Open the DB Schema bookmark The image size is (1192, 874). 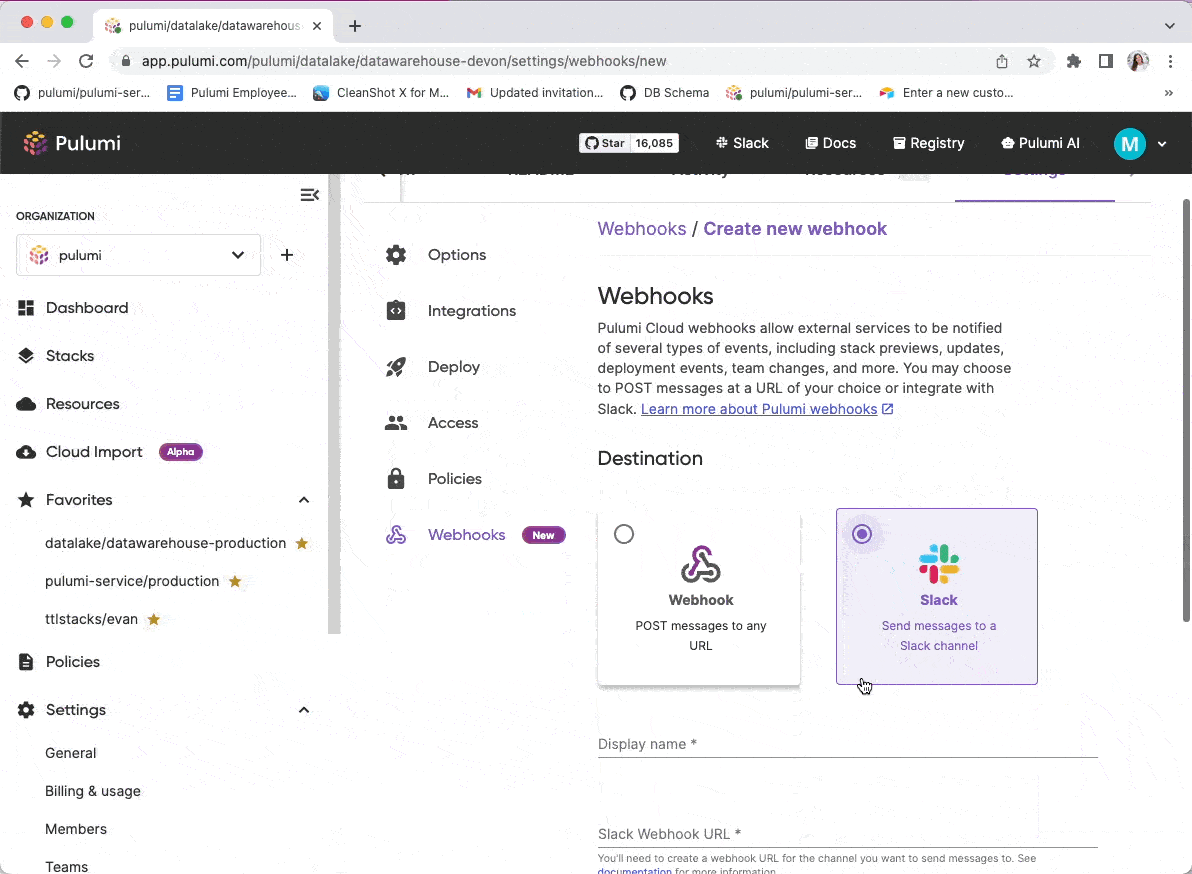coord(664,93)
